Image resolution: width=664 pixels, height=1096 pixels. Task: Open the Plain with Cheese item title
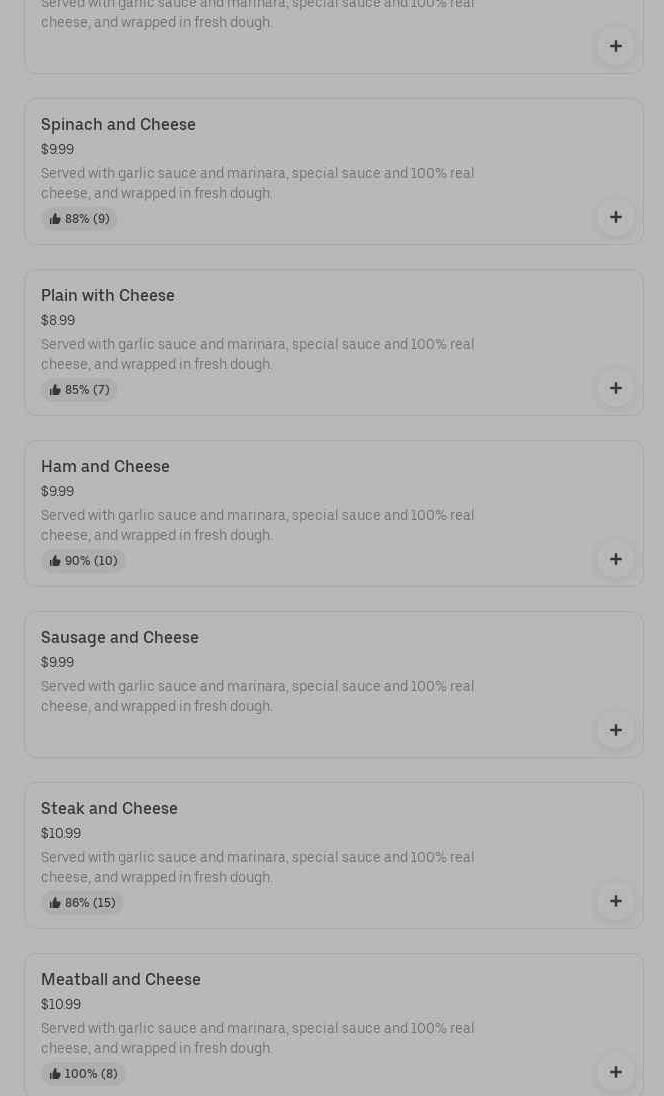(108, 296)
